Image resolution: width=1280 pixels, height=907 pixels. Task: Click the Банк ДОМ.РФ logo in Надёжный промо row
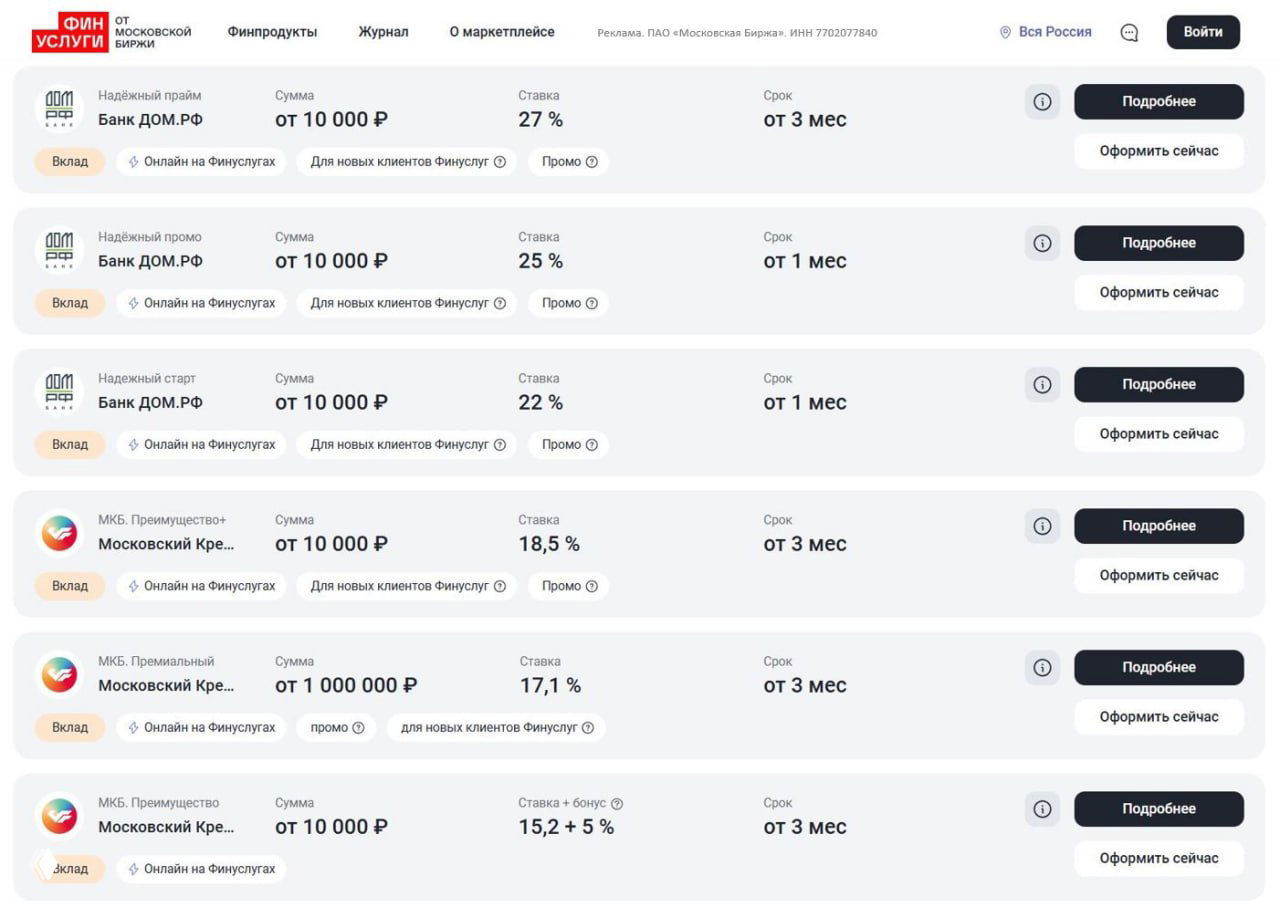click(x=59, y=249)
